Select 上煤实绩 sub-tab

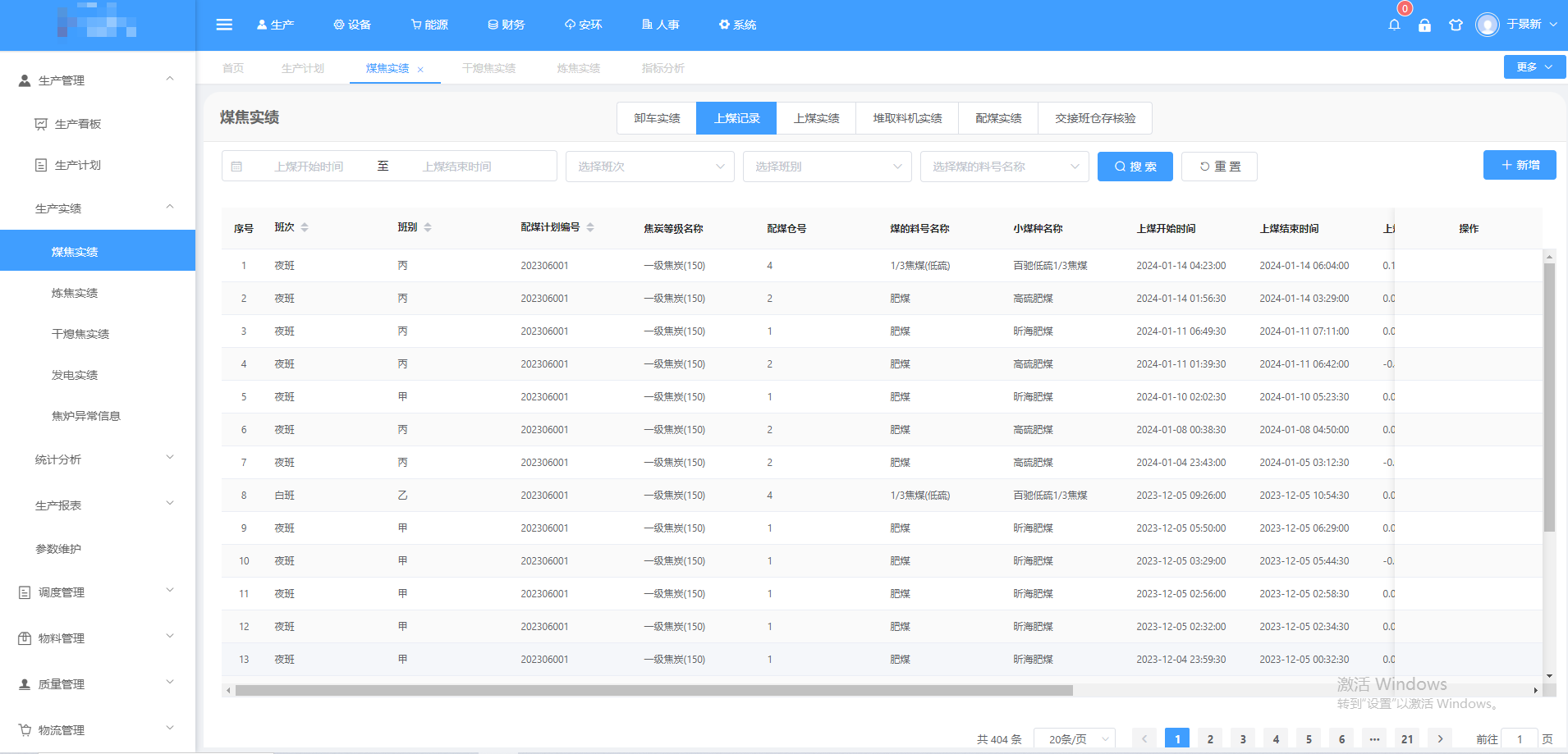click(x=816, y=118)
